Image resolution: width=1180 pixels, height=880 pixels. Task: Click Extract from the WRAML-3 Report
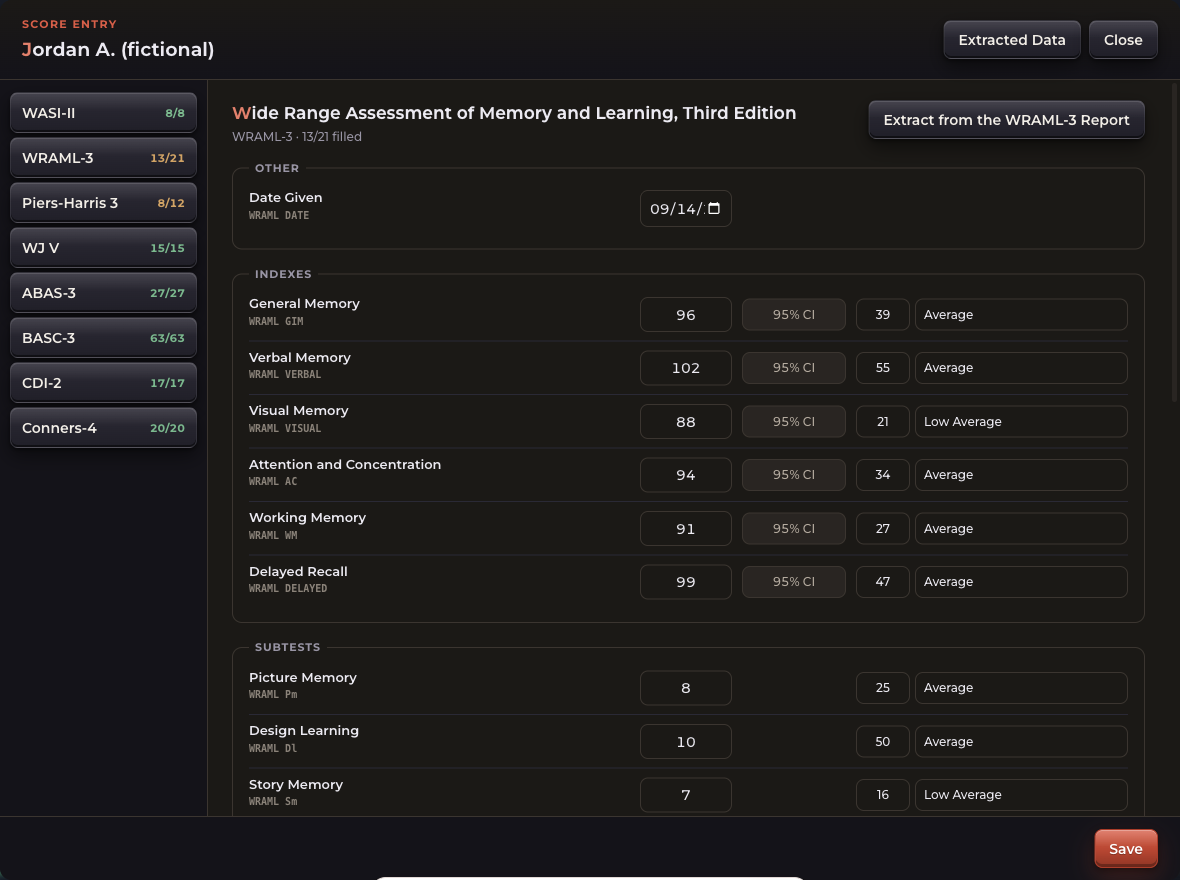1006,120
